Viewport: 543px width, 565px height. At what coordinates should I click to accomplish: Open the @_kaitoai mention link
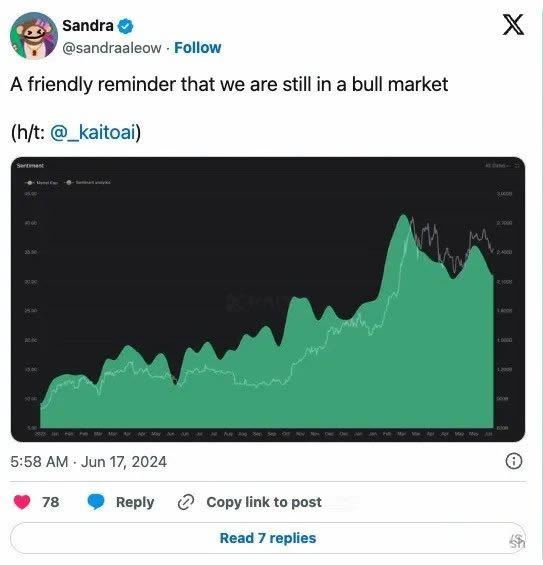point(93,132)
